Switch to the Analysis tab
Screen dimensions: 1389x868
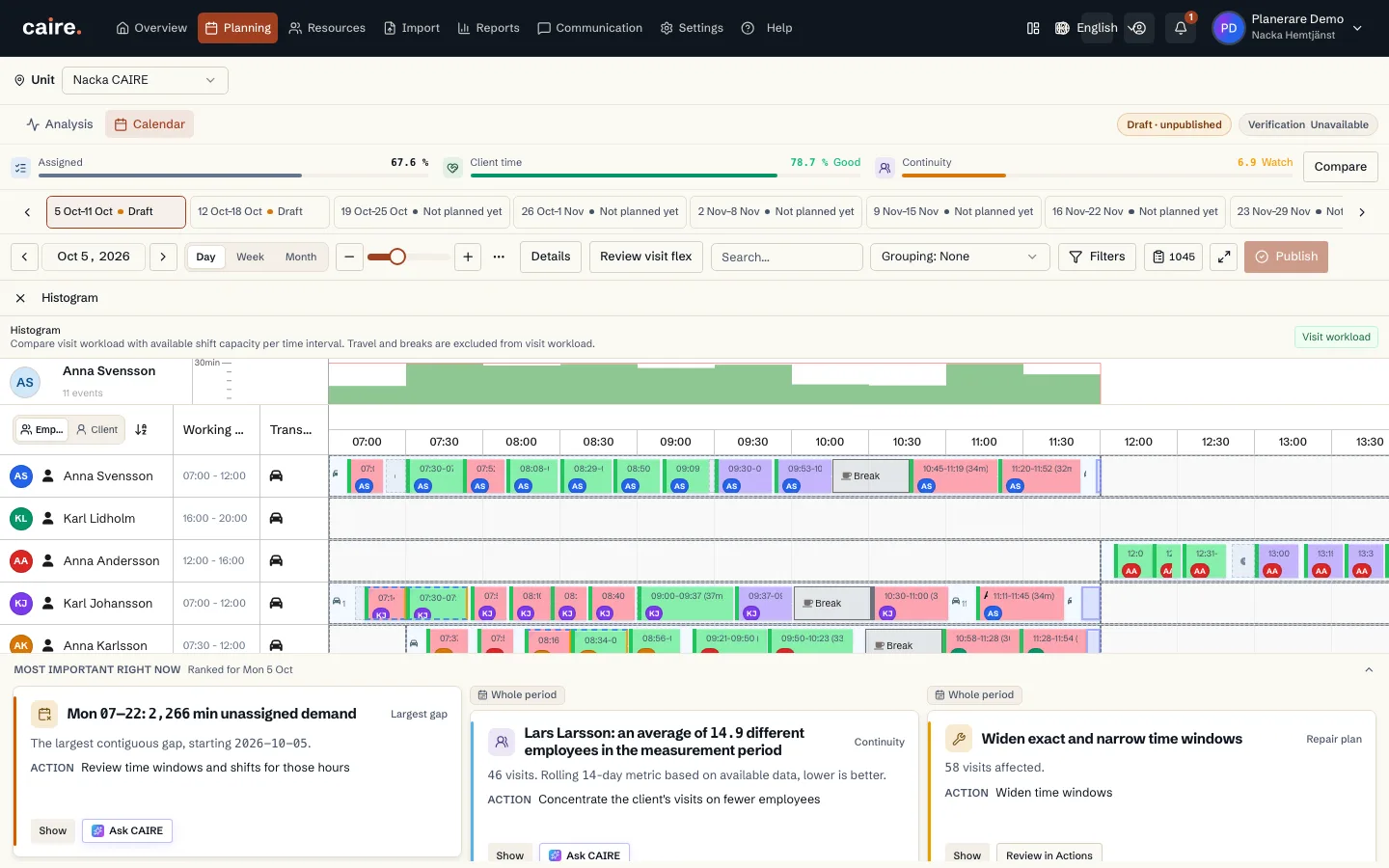point(60,124)
